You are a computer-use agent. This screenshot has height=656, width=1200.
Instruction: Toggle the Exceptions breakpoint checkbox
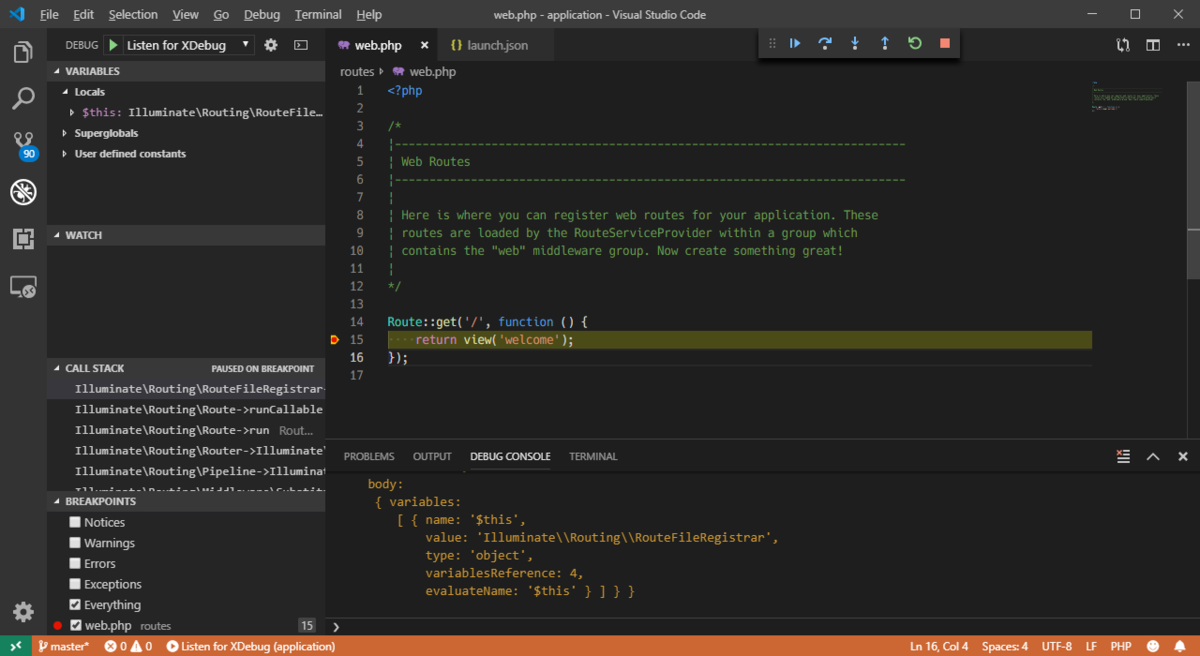coord(75,584)
